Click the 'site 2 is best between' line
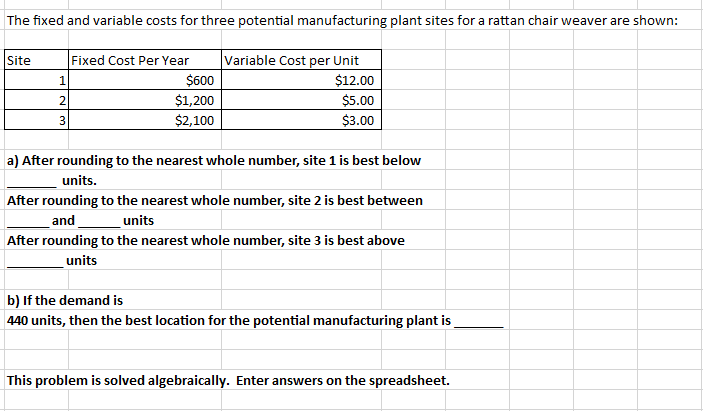 [215, 200]
